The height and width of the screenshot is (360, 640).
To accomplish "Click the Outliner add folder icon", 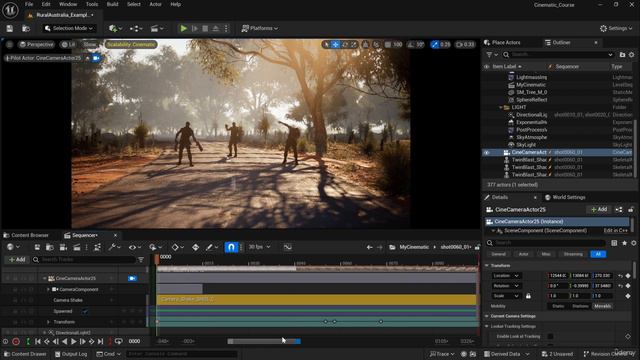I will pos(622,54).
